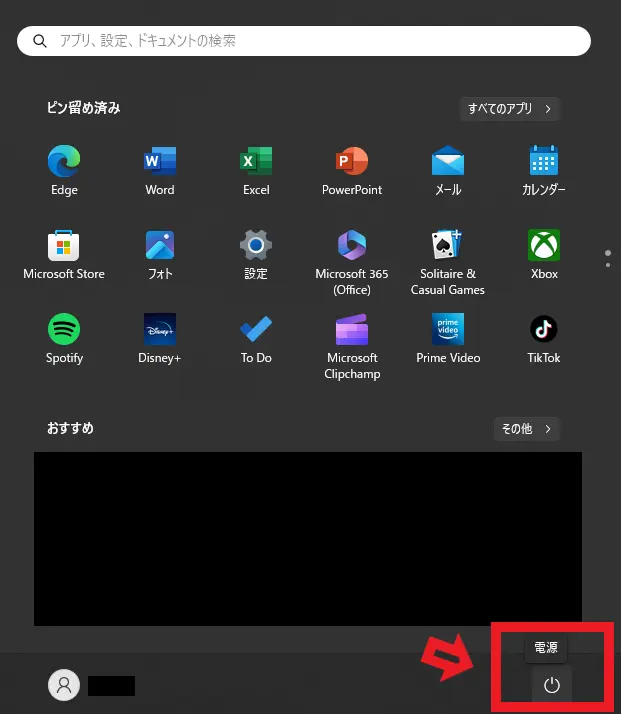621x714 pixels.
Task: Launch the TikTok app icon
Action: [544, 329]
